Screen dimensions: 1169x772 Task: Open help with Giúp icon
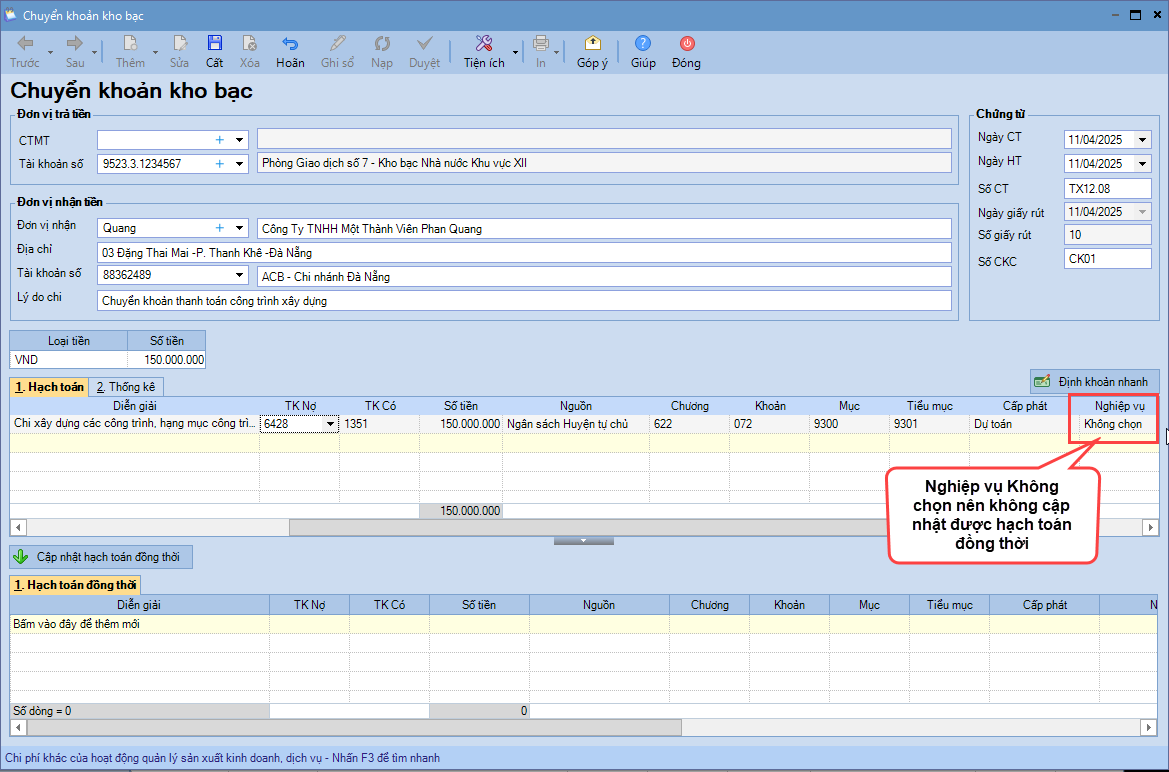click(643, 52)
